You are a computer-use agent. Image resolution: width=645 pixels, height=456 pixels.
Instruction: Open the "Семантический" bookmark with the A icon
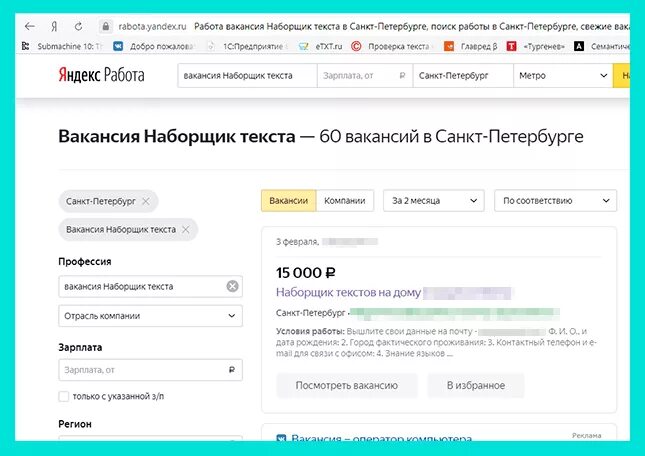(x=601, y=46)
